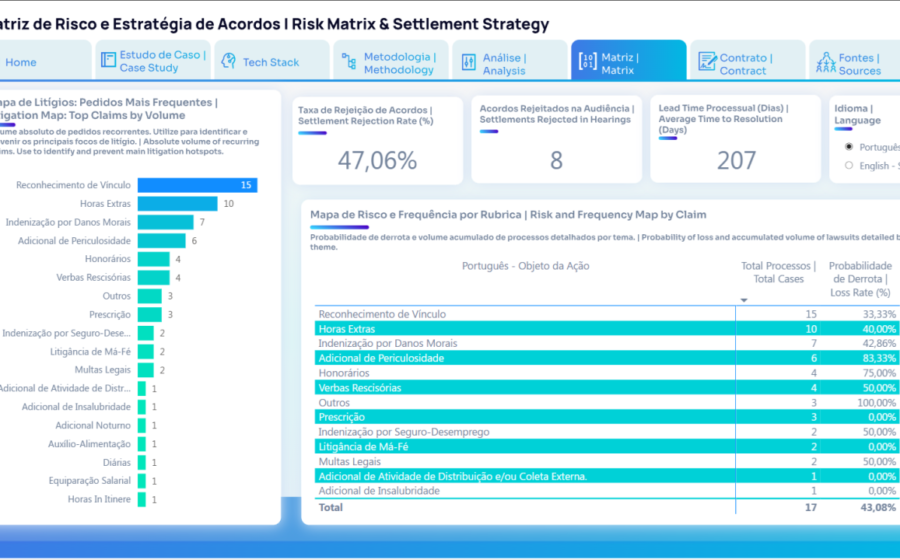Click the Total row label in table

click(331, 507)
